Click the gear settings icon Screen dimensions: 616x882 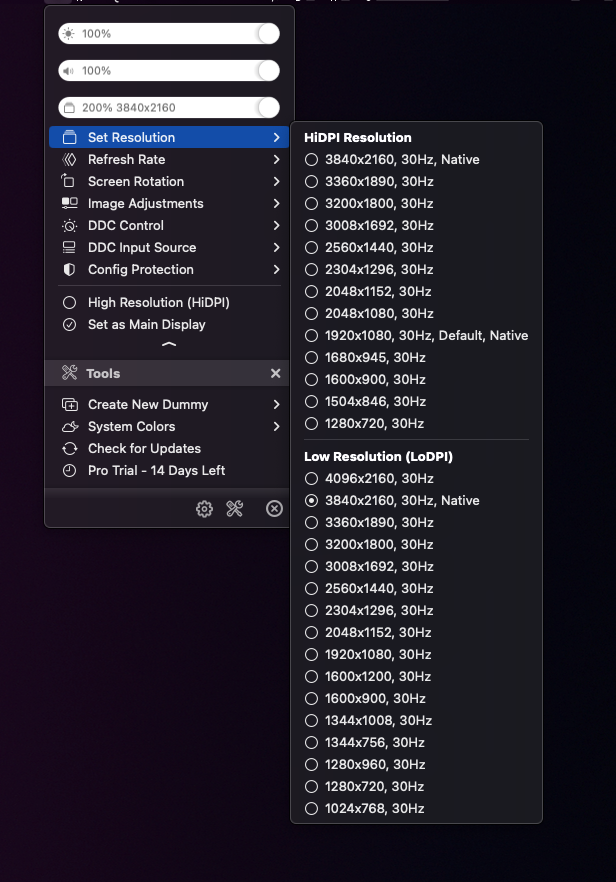pyautogui.click(x=205, y=509)
